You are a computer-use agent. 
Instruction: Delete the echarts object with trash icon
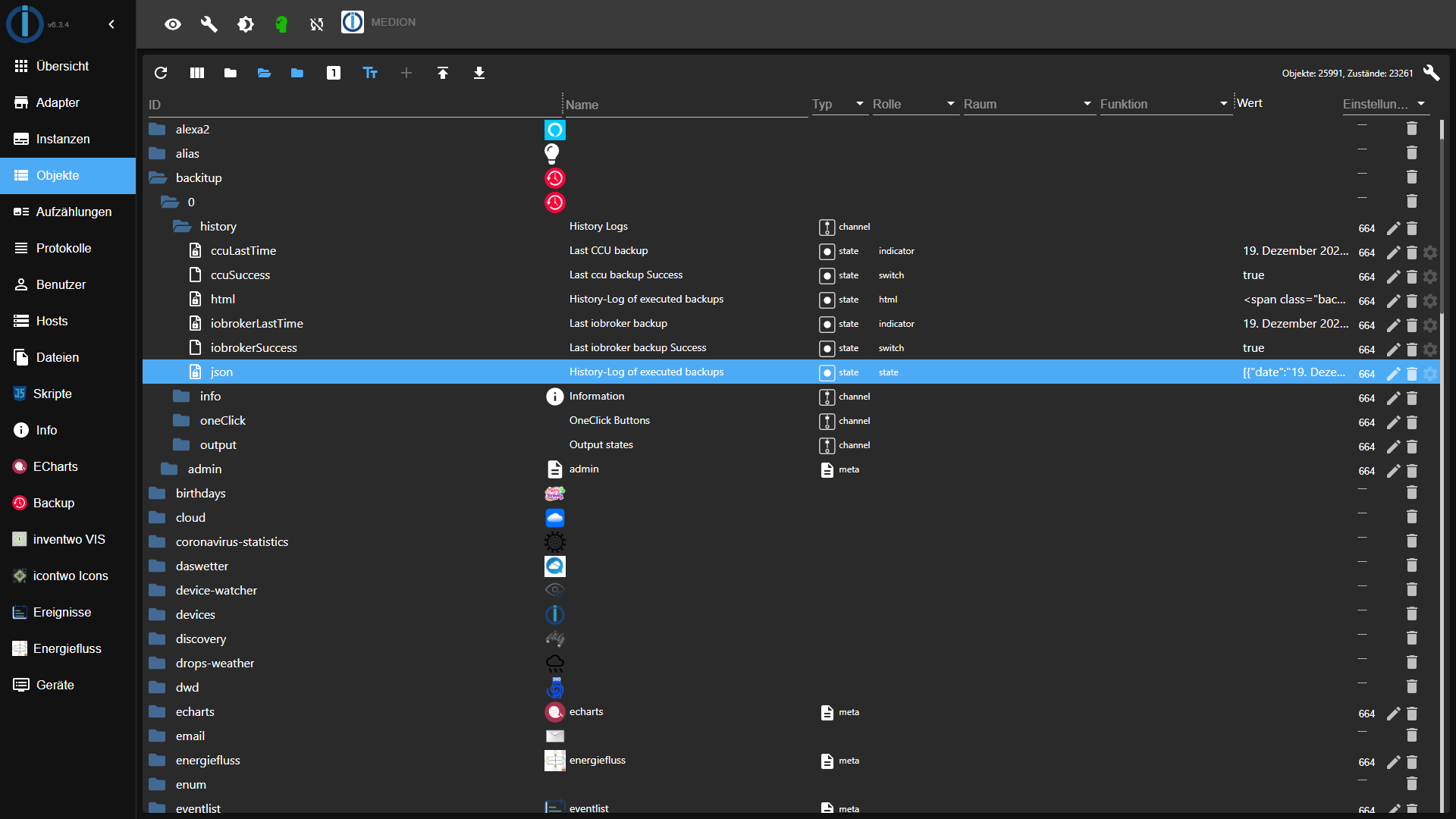point(1412,713)
